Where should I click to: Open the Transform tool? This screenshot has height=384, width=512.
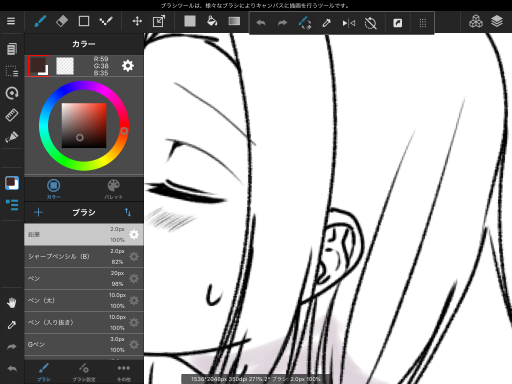tap(159, 21)
